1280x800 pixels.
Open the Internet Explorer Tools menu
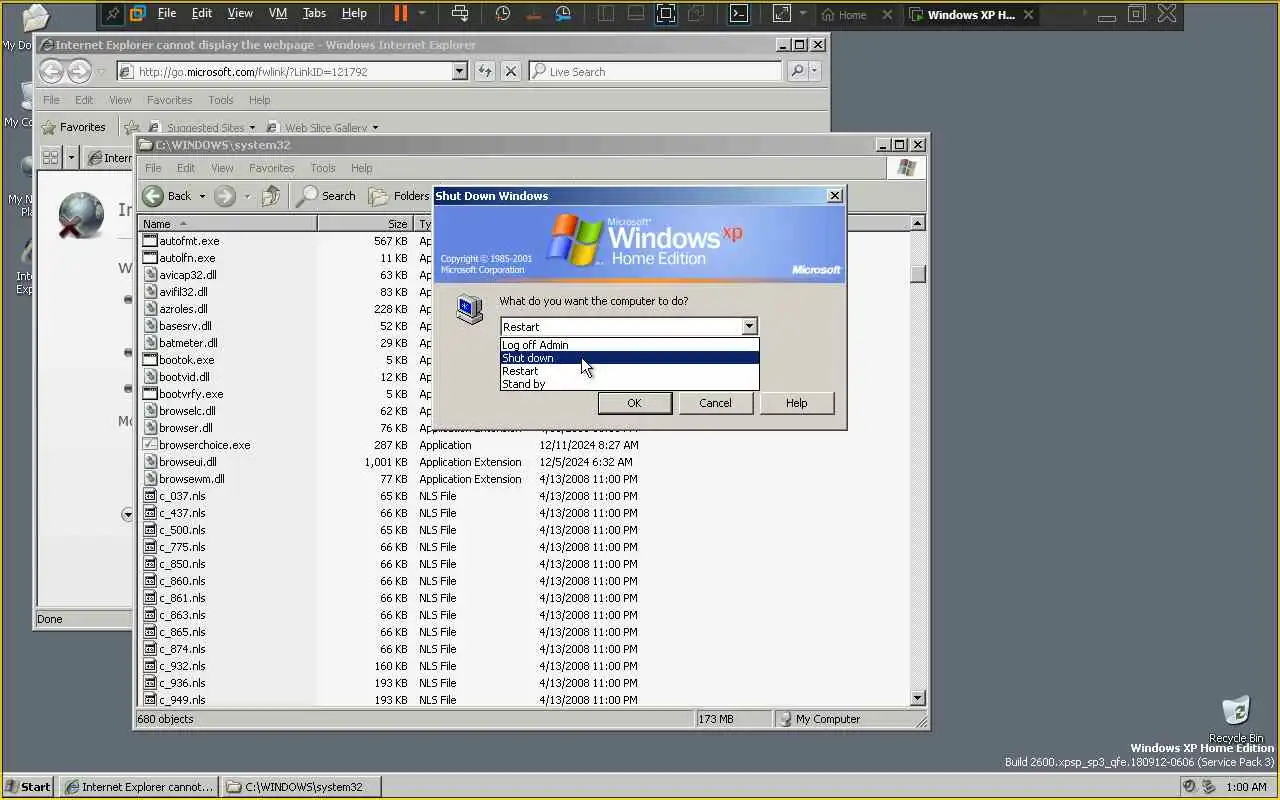(221, 100)
